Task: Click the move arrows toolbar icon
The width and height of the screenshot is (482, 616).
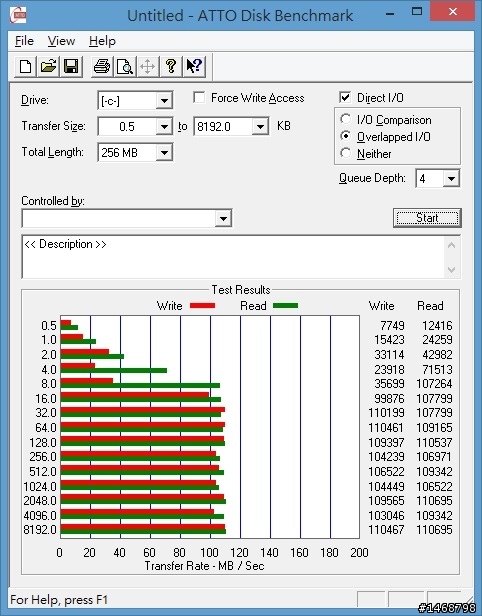Action: (x=147, y=66)
